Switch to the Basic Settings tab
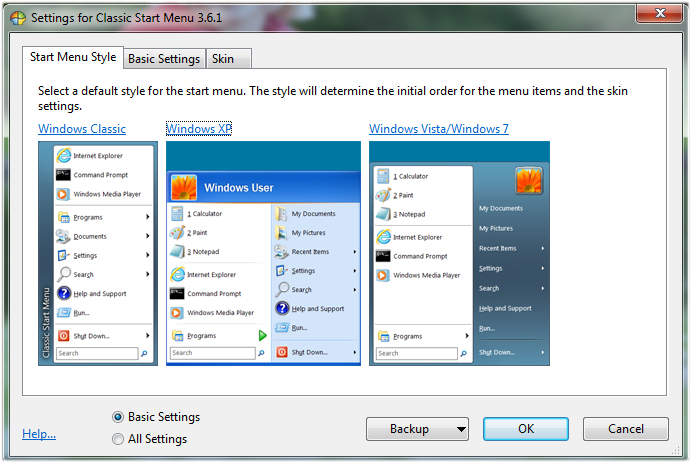691x463 pixels. pyautogui.click(x=164, y=59)
